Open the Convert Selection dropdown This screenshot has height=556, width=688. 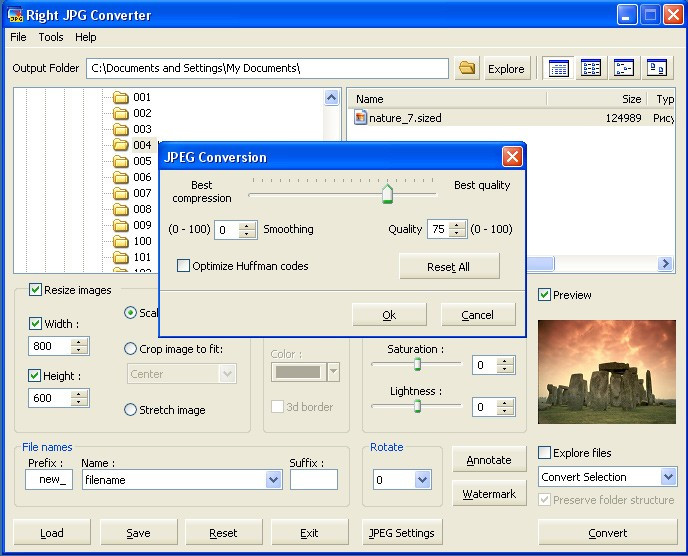(x=668, y=477)
